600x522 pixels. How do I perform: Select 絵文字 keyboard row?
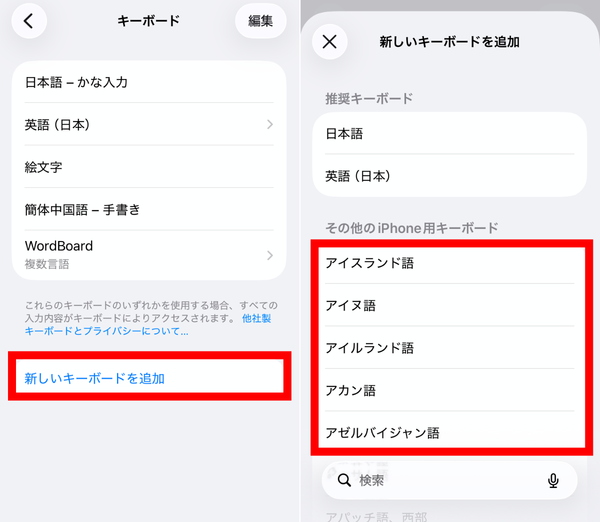click(149, 167)
